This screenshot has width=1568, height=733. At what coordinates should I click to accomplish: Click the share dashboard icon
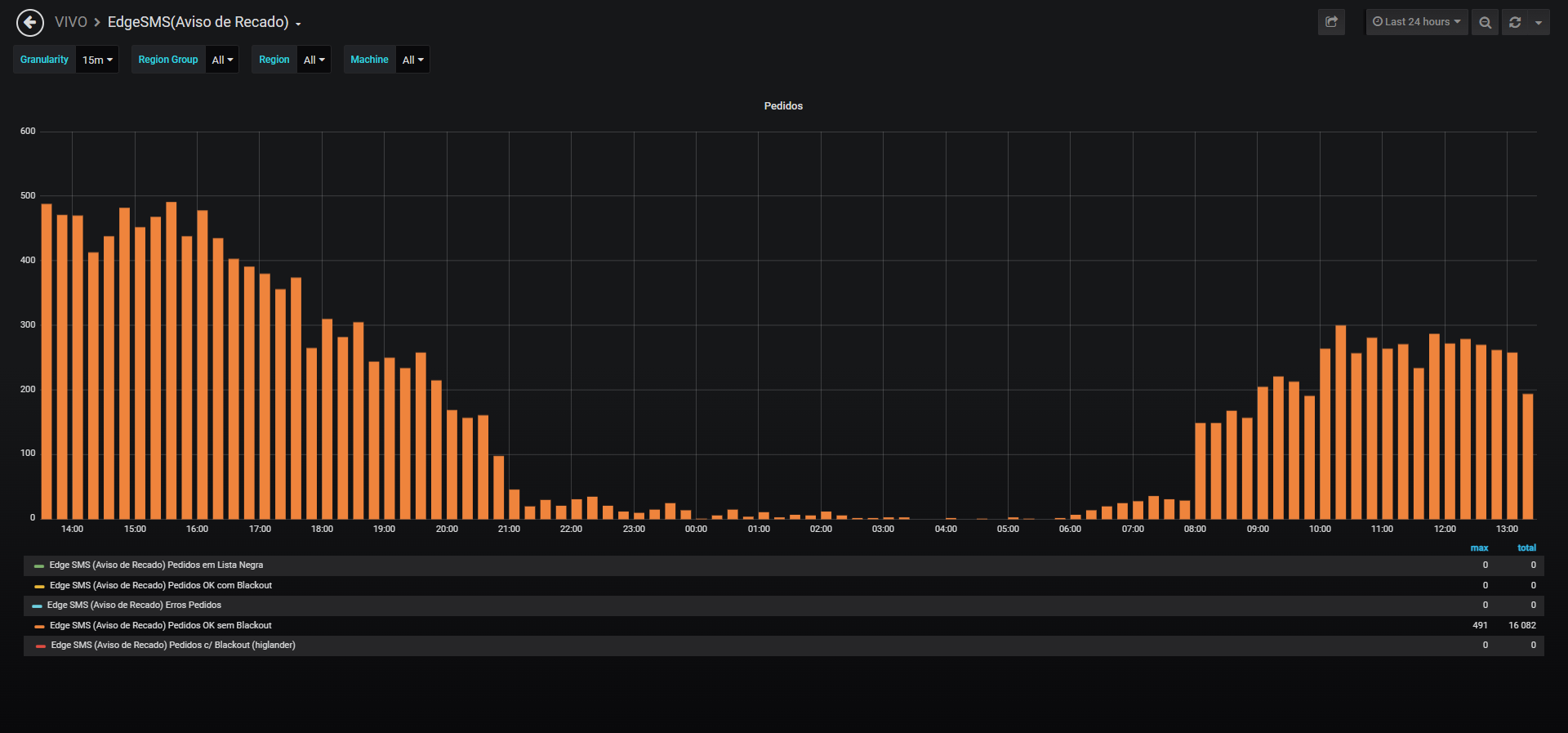1331,22
